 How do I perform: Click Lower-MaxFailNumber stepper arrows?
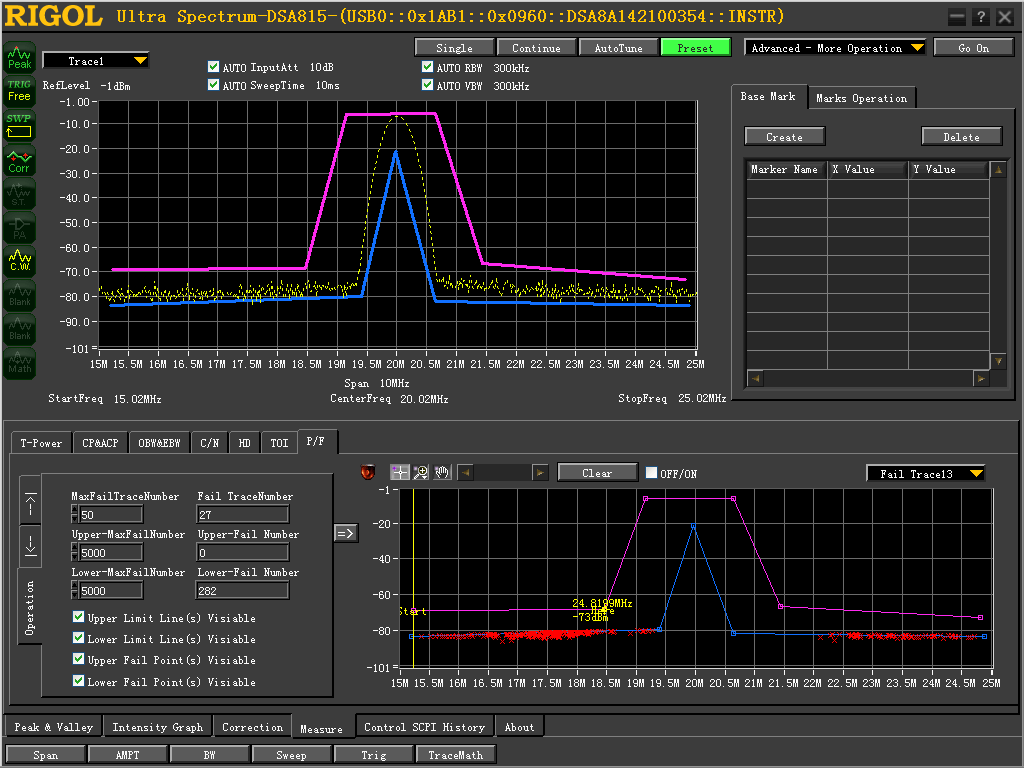[74, 590]
